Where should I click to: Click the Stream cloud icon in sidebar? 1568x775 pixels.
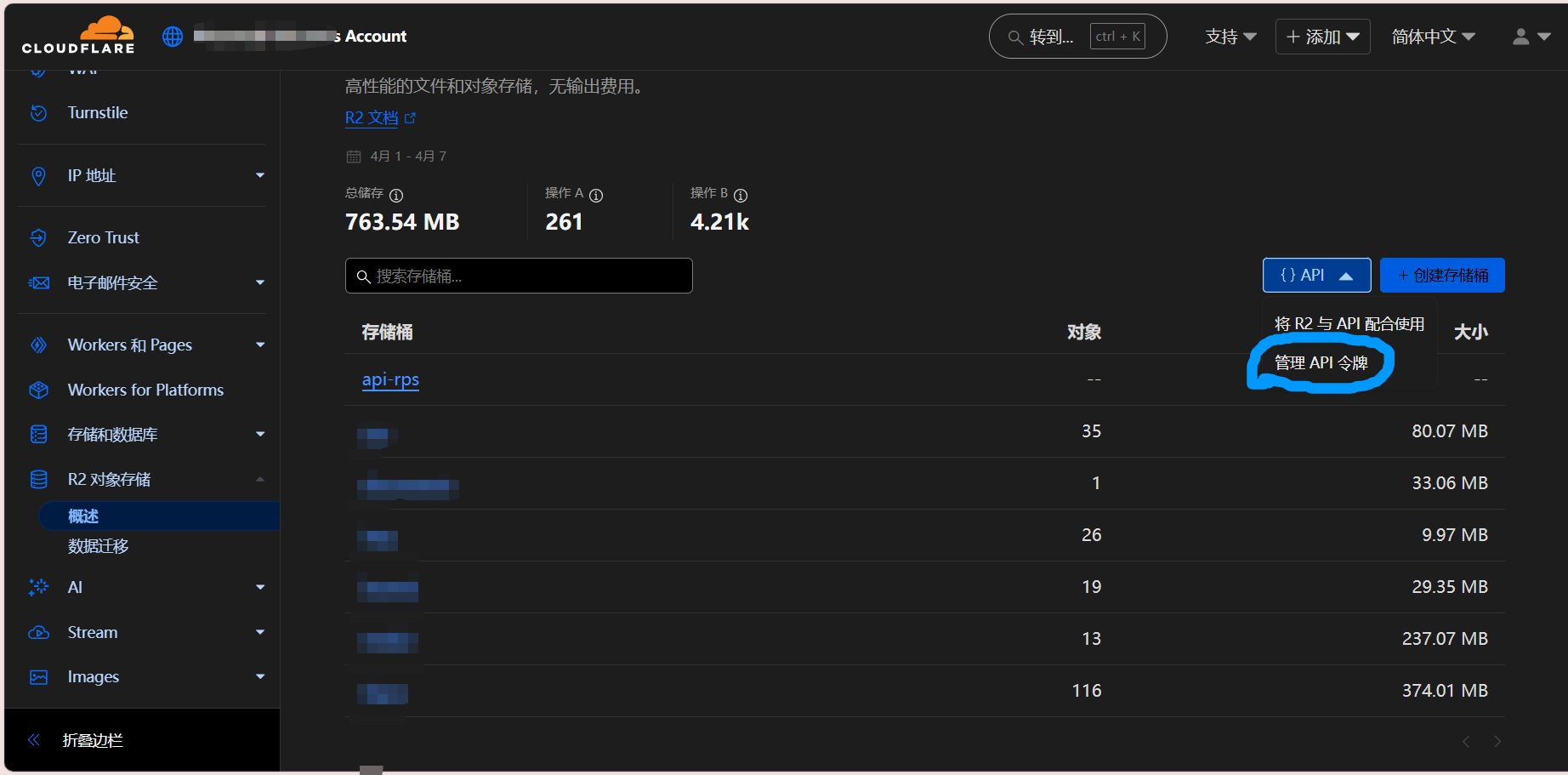pos(38,633)
